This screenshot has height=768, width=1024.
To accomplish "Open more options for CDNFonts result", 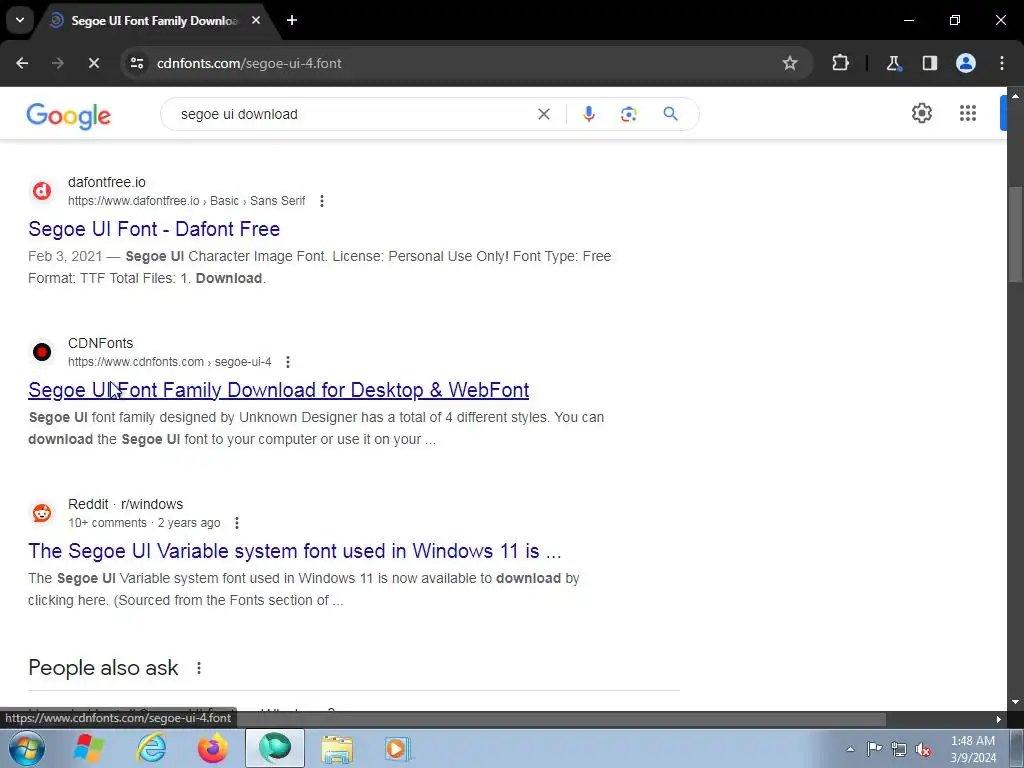I will [x=287, y=362].
